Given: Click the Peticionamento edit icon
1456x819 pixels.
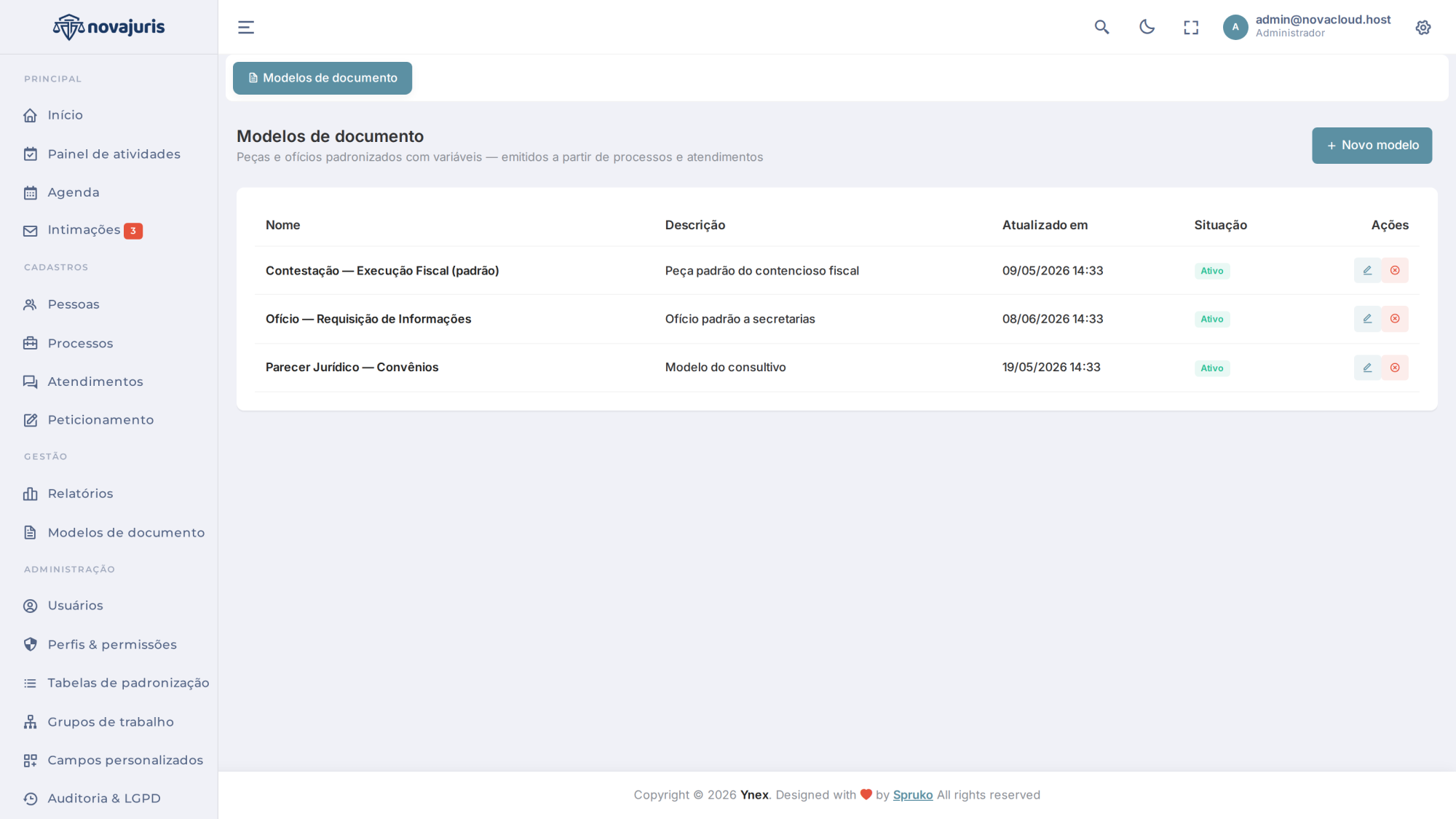Looking at the screenshot, I should 30,420.
